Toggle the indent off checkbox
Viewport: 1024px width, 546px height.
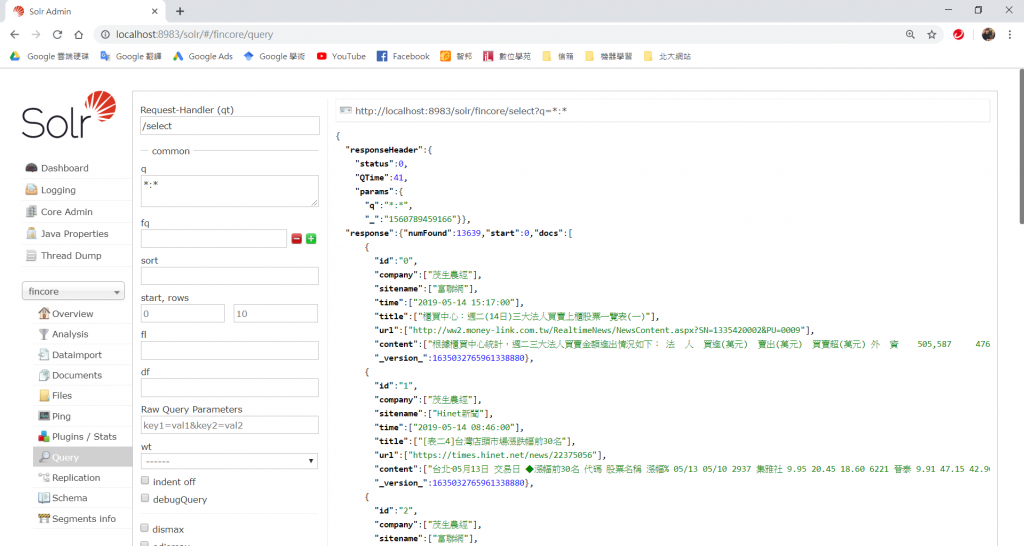[145, 481]
